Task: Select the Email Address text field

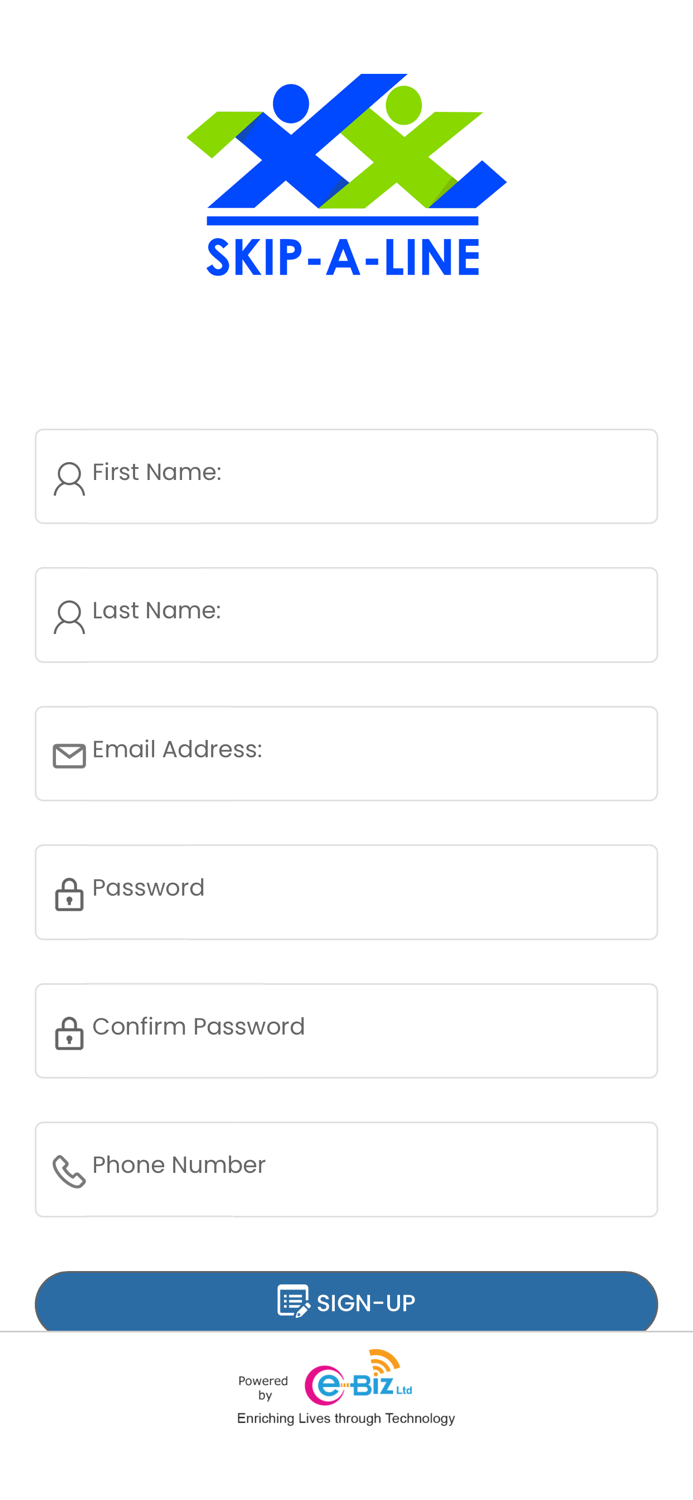Action: pos(370,754)
